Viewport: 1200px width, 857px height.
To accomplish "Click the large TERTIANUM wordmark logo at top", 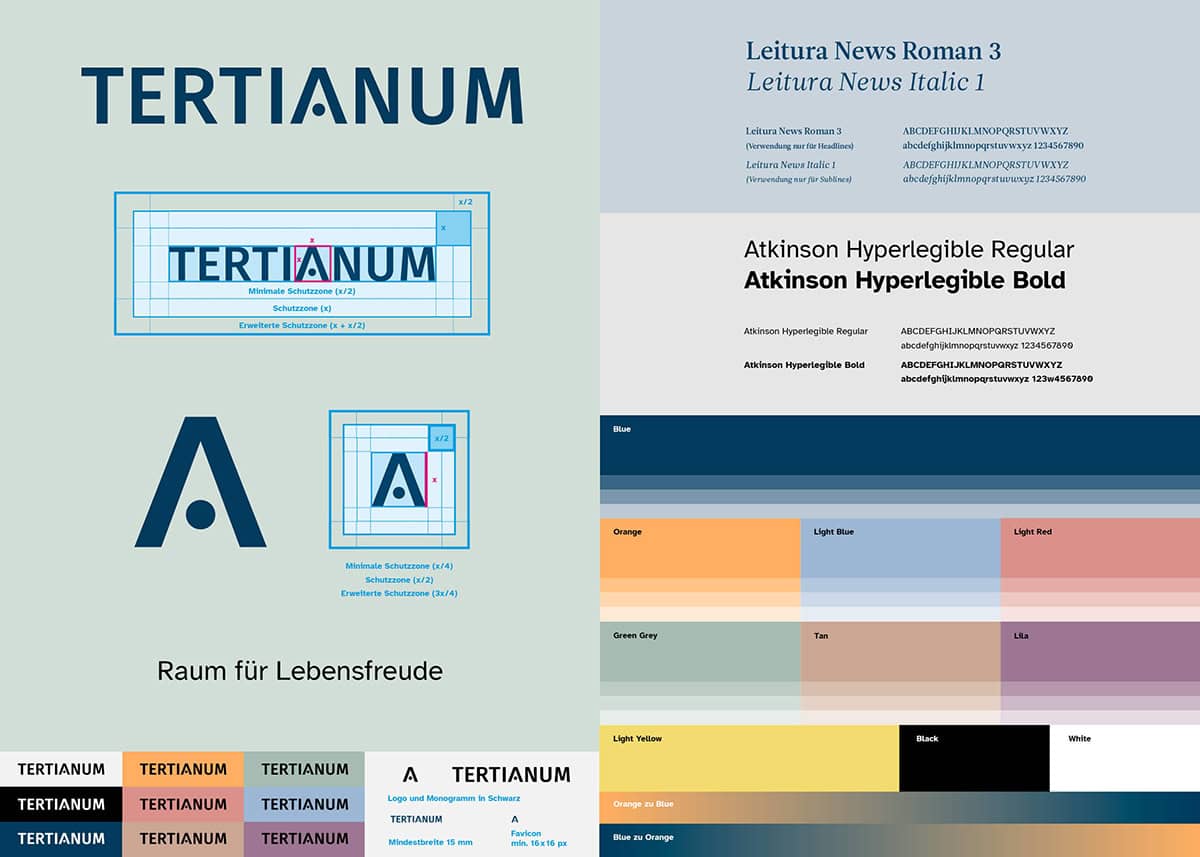I will 301,96.
